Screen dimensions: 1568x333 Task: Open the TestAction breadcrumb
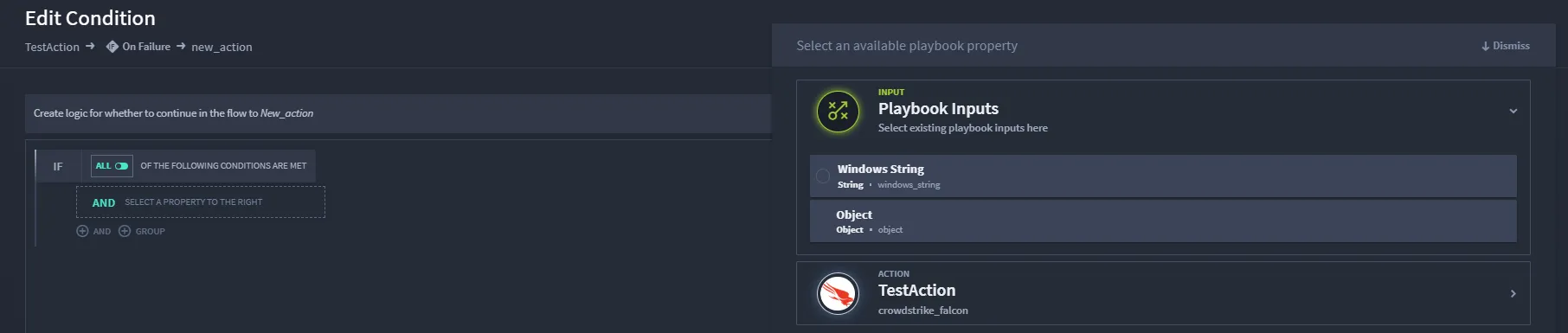52,47
